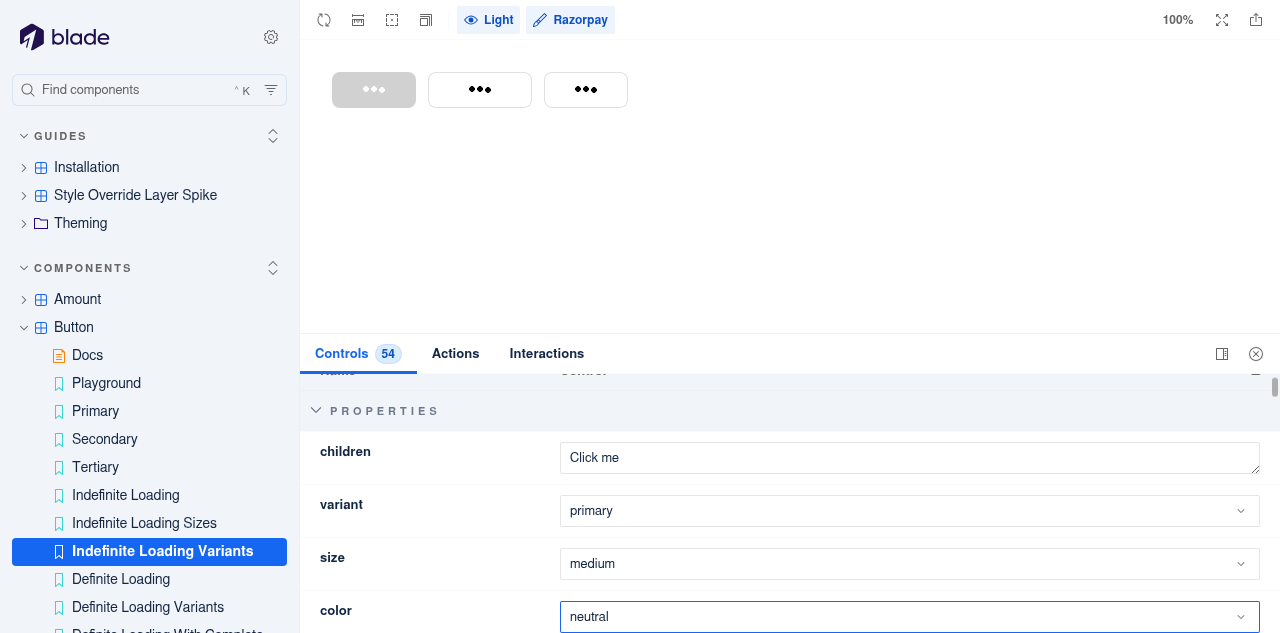Viewport: 1280px width, 633px height.
Task: Open the Razorpay brand theme switcher
Action: tap(570, 20)
